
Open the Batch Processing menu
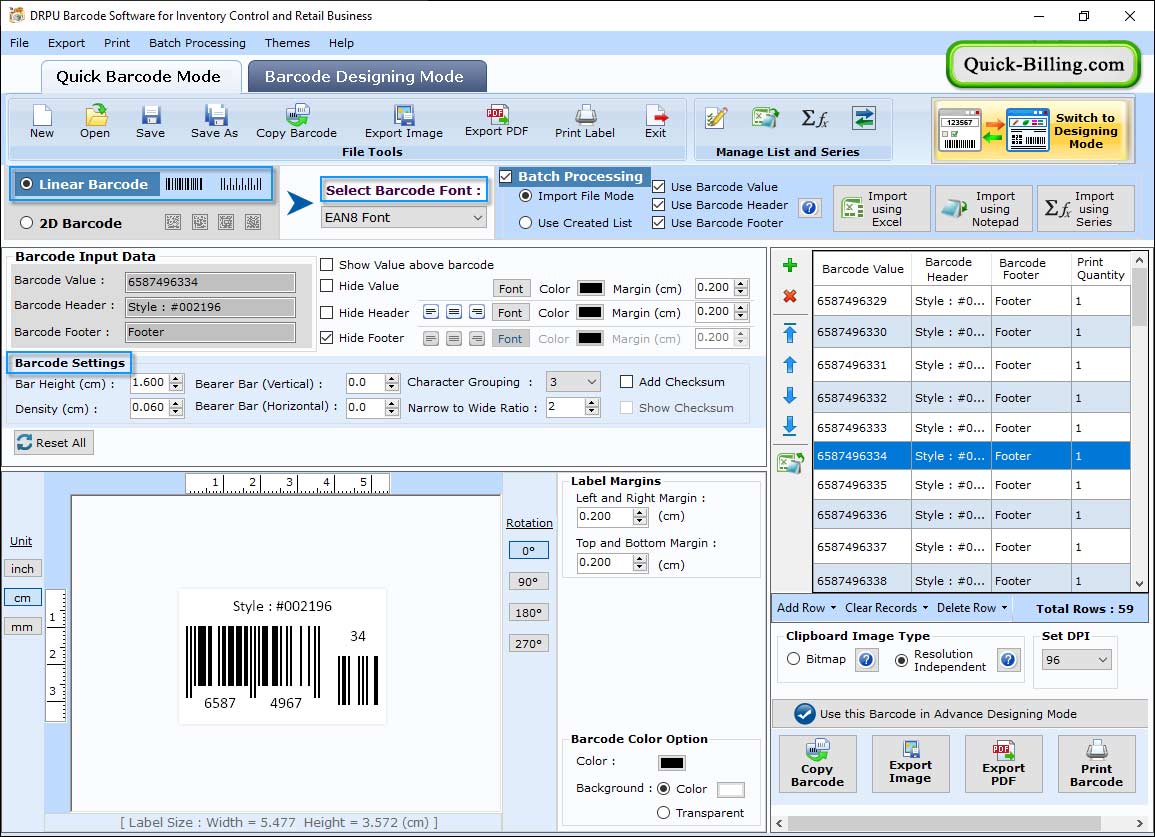[x=197, y=43]
